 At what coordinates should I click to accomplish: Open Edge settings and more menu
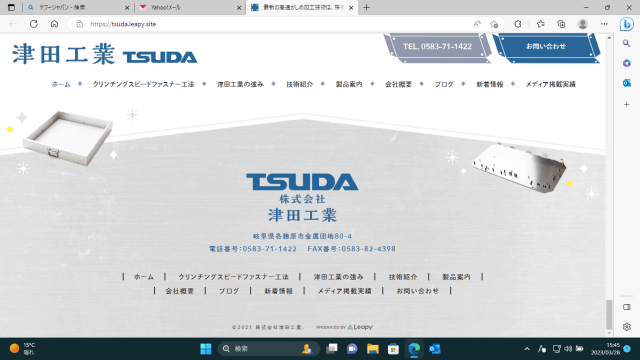[x=604, y=24]
